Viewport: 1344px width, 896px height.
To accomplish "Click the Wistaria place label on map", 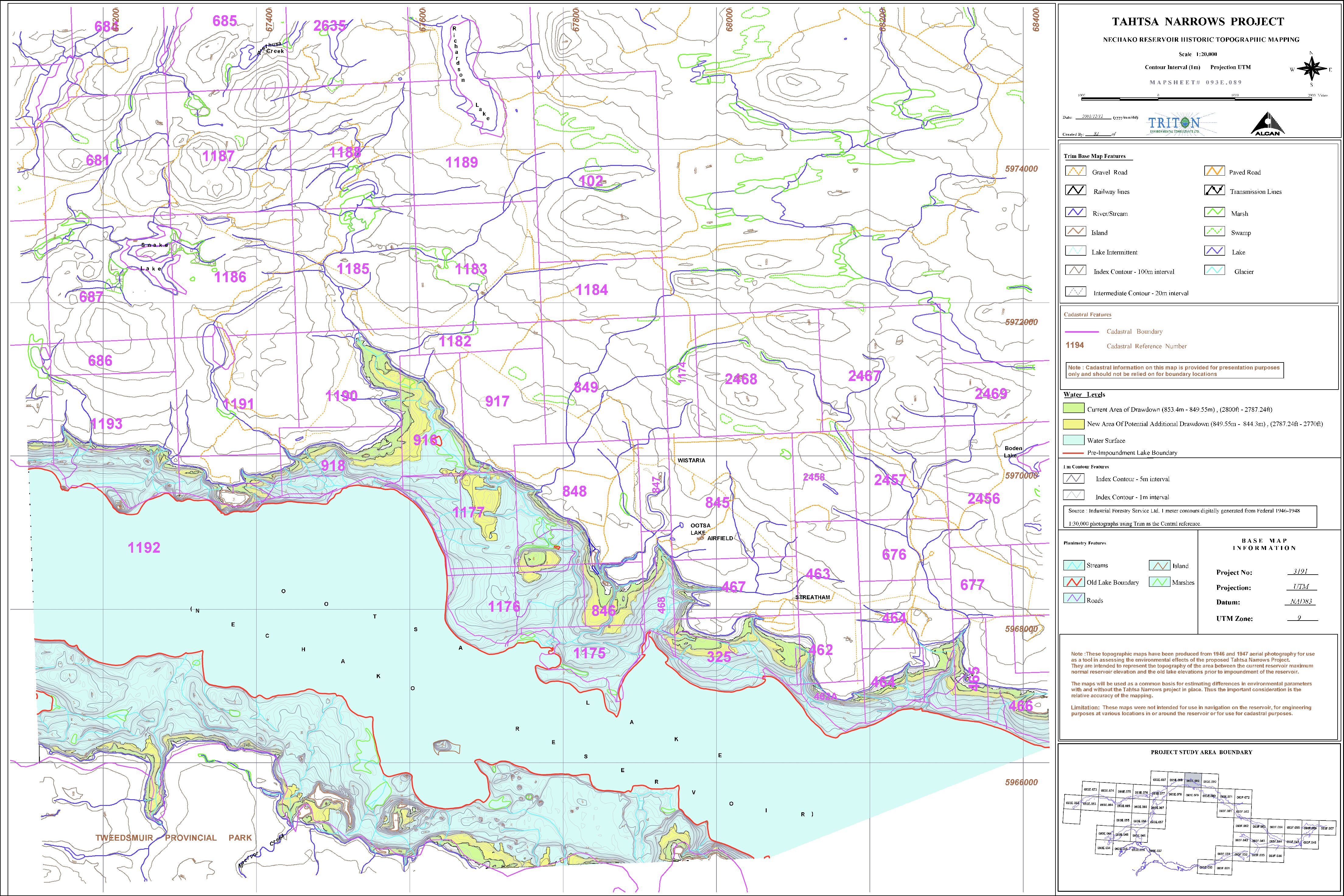I will click(x=691, y=460).
